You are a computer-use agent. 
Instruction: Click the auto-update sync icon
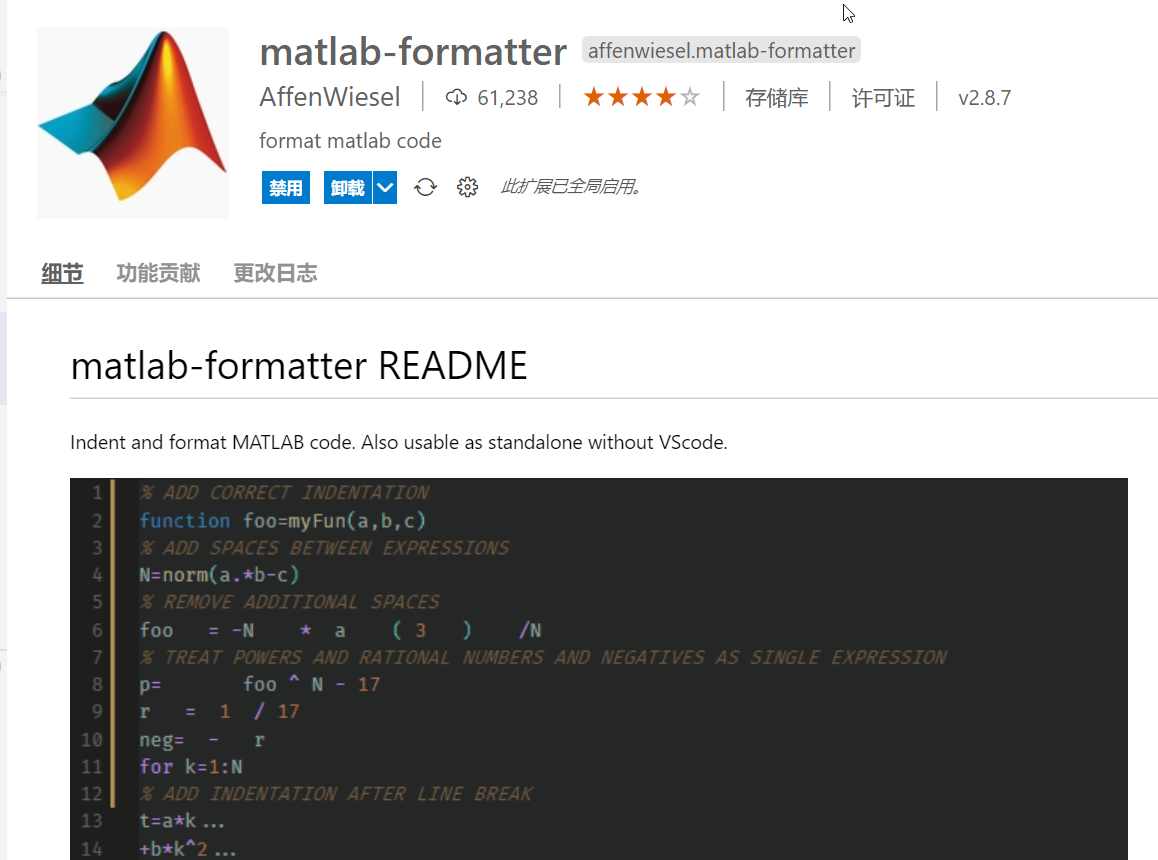[425, 186]
